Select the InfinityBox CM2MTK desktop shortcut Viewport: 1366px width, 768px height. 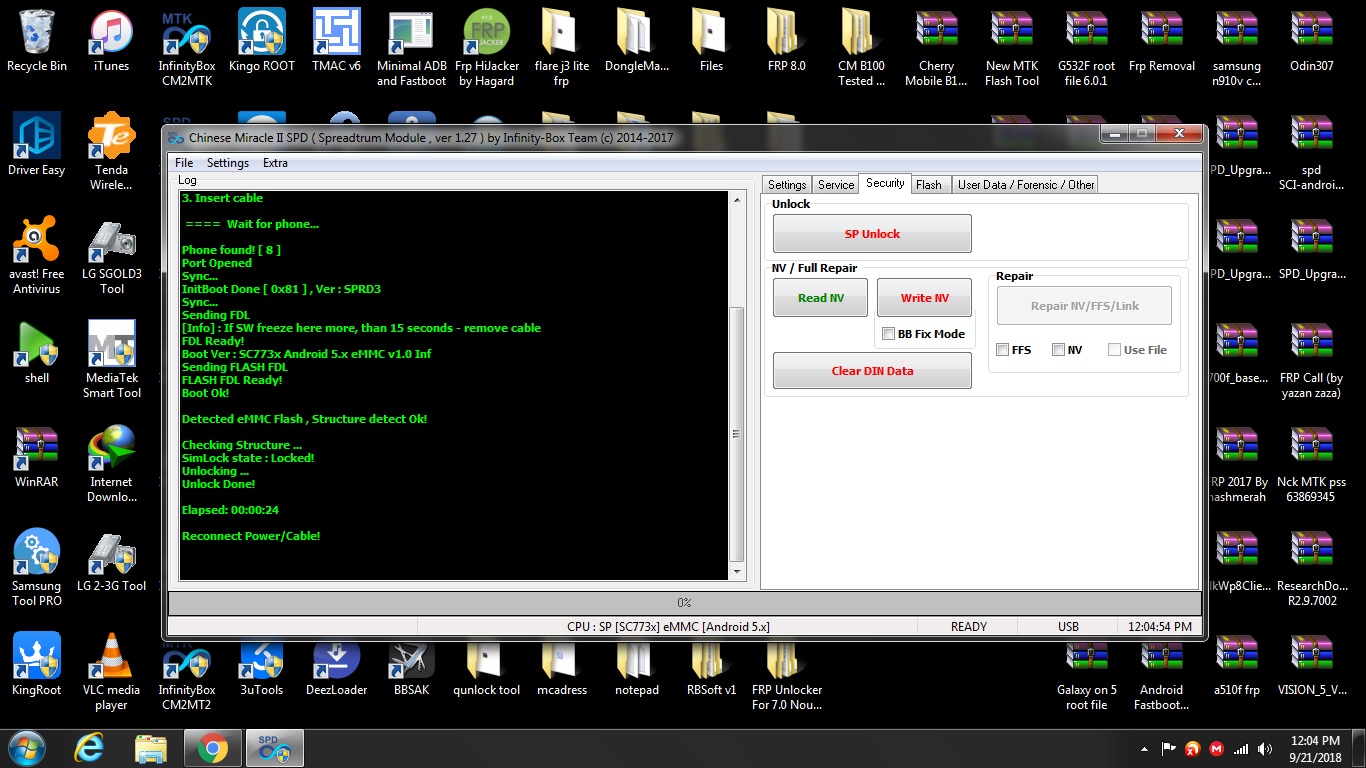(186, 48)
